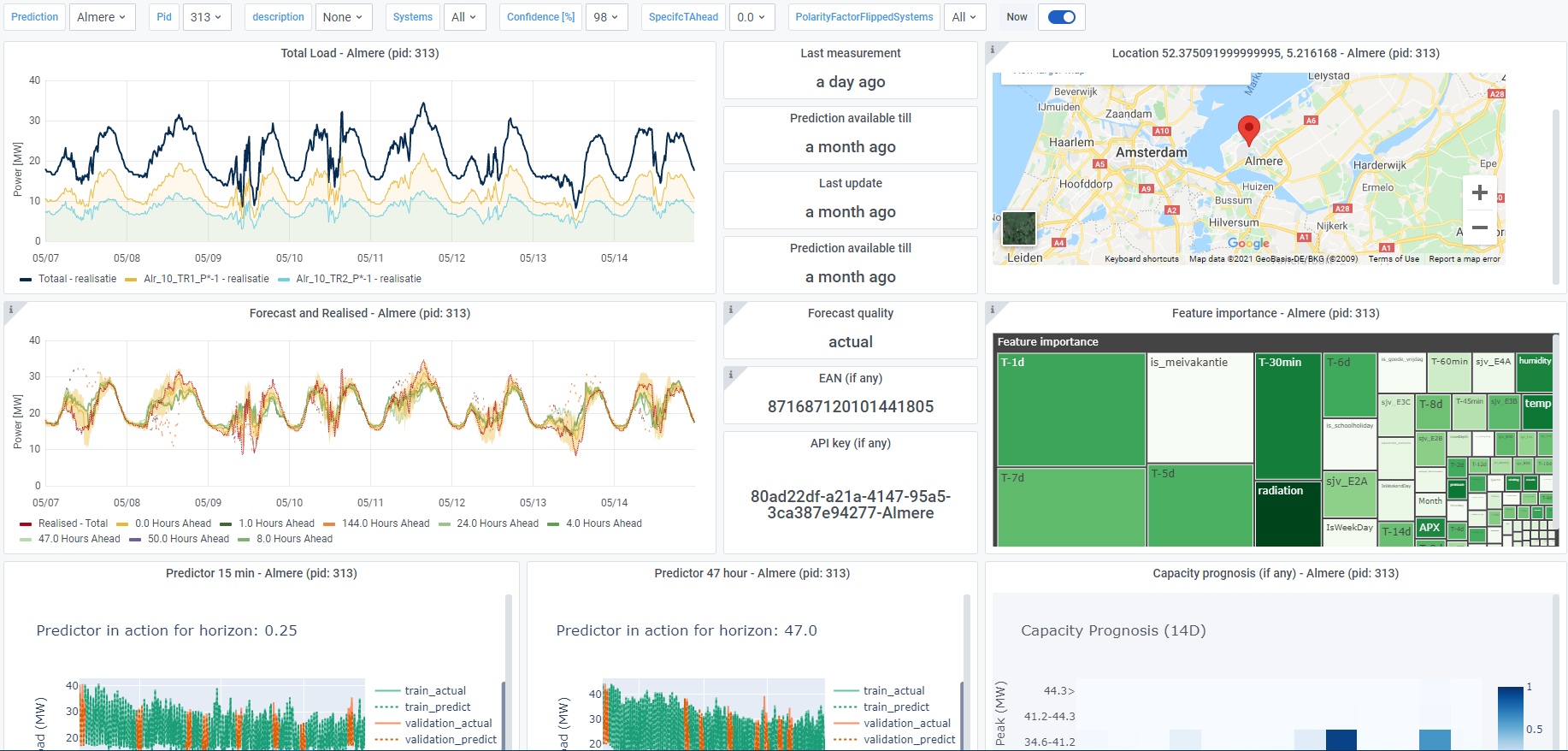The image size is (1568, 751).
Task: Open the Prediction dropdown showing Almere
Action: pos(102,17)
